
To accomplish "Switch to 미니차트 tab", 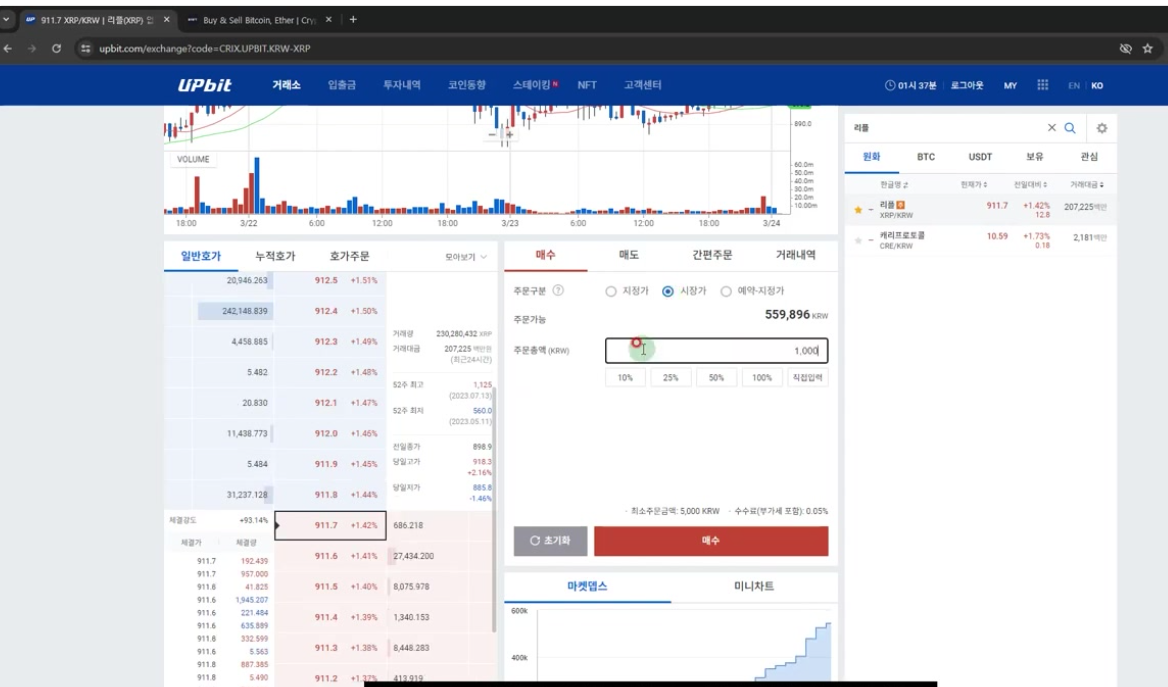I will [754, 586].
